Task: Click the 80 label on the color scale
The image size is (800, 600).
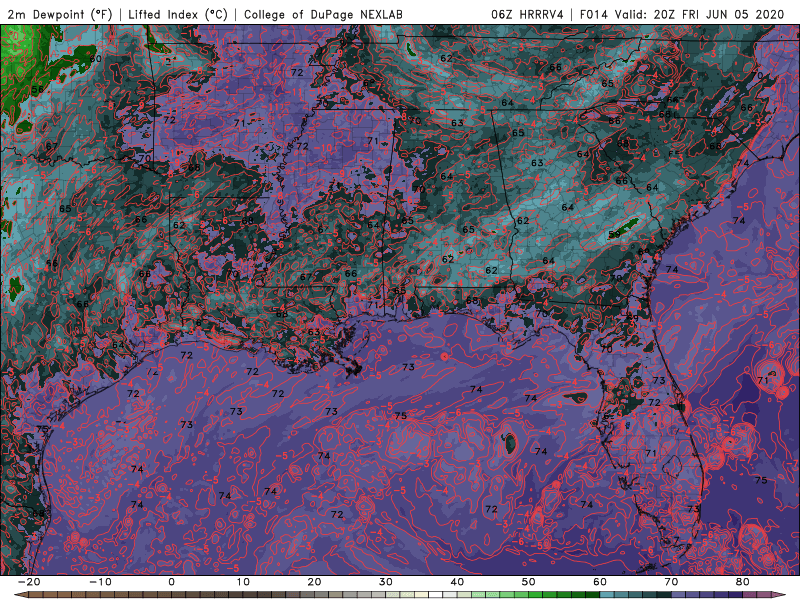Action: [x=743, y=582]
